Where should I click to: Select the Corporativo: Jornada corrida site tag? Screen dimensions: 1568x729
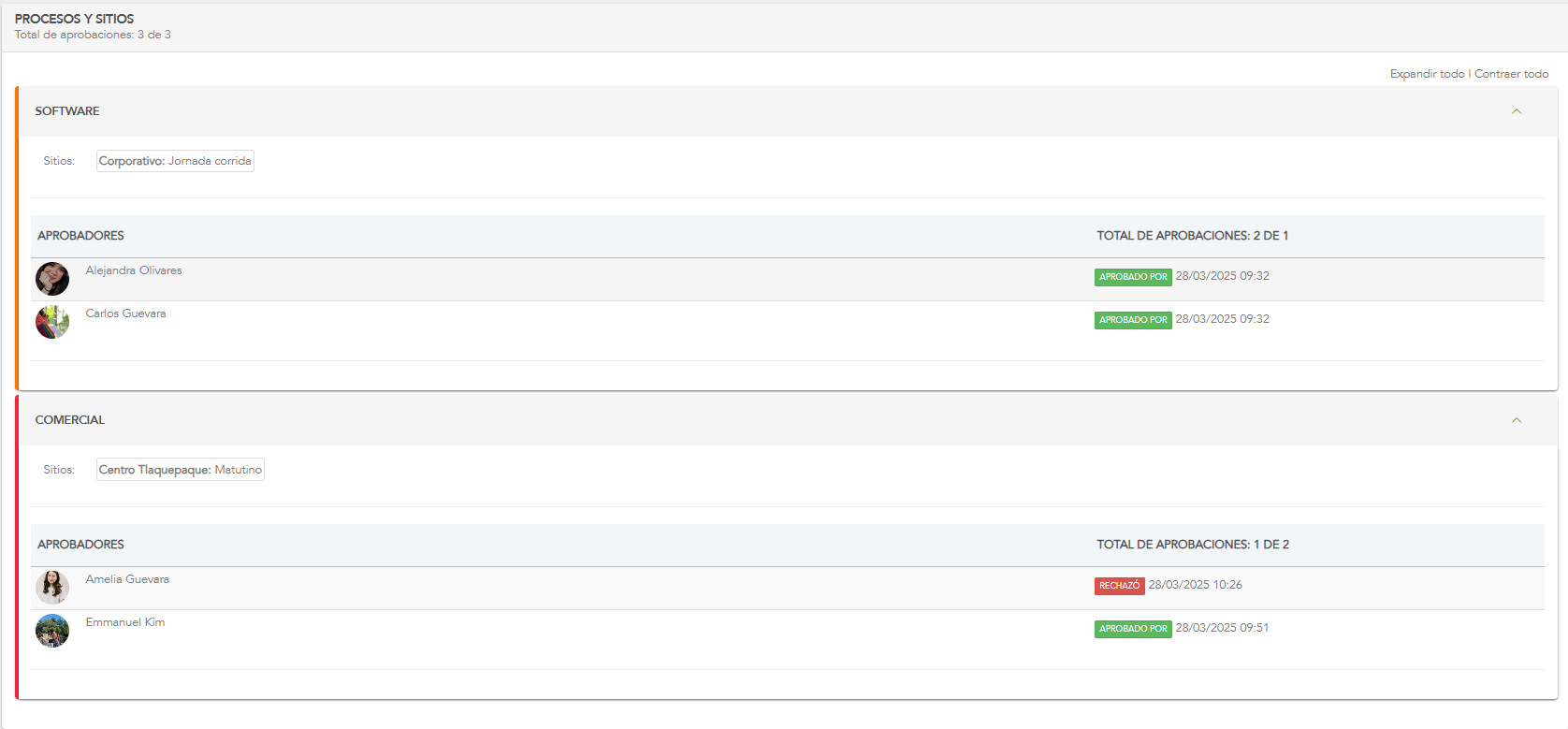[x=175, y=161]
